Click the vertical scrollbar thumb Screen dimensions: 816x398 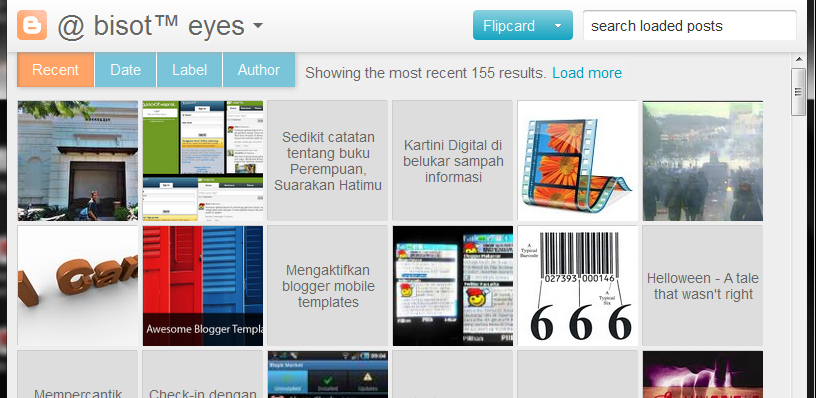pos(798,92)
